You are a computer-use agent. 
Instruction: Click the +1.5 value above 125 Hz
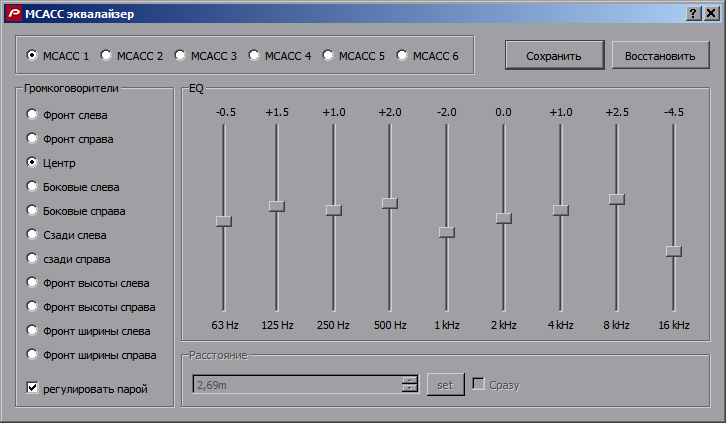tap(277, 112)
